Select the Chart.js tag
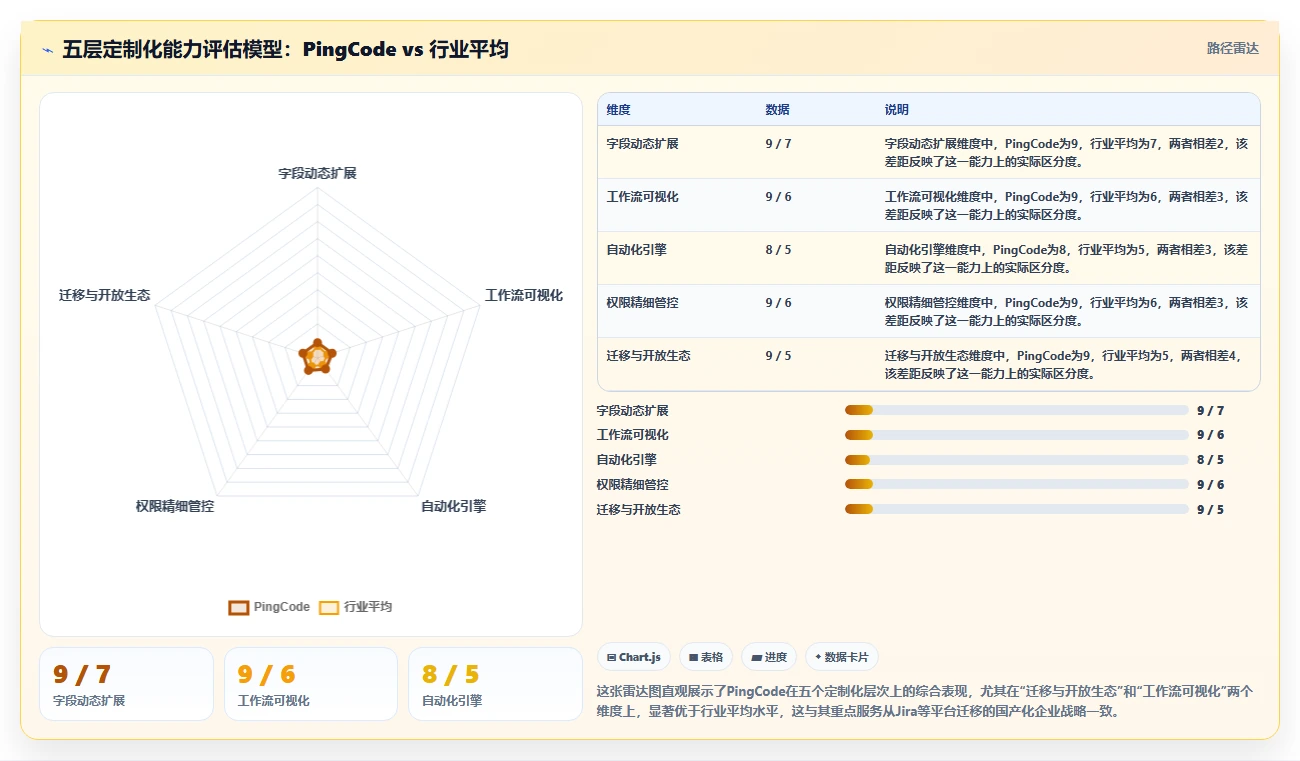1300x761 pixels. 634,657
